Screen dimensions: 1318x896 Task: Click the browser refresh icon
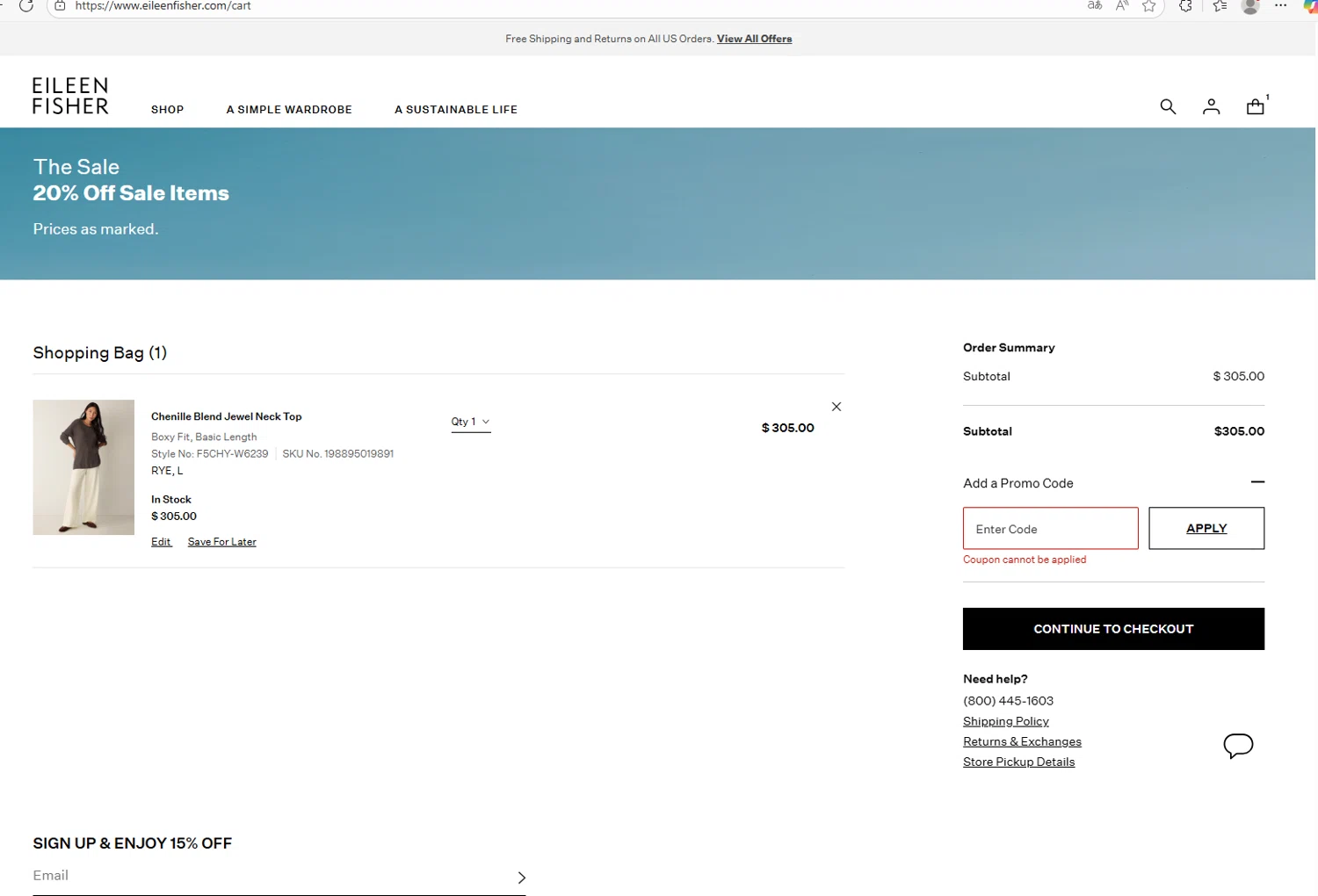tap(26, 6)
